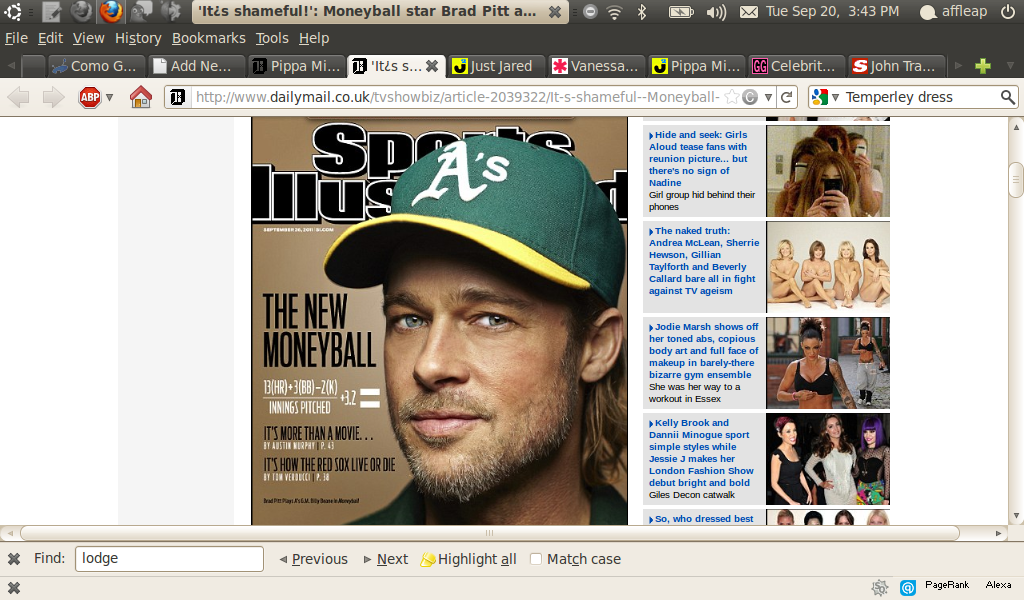
Task: Open the Adblock Plus dropdown arrow
Action: (109, 97)
